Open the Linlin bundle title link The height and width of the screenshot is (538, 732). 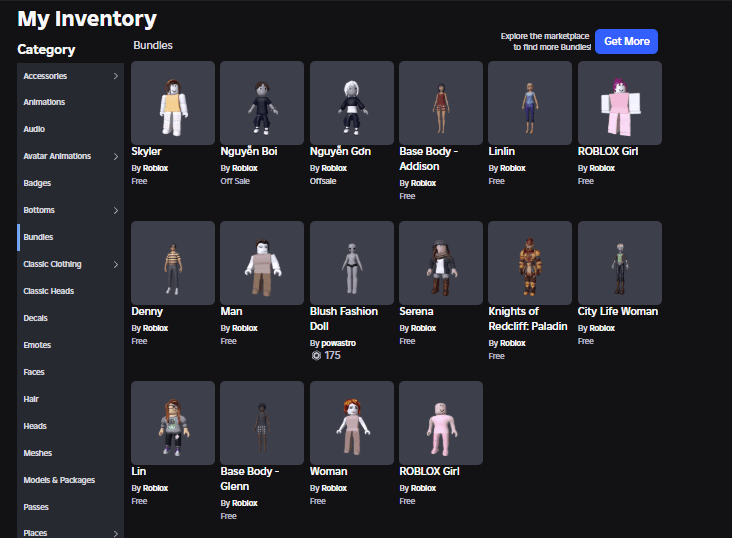point(501,151)
